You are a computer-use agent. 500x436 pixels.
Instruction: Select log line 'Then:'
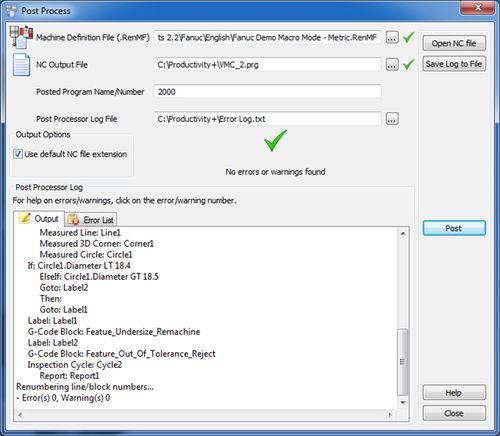point(51,299)
